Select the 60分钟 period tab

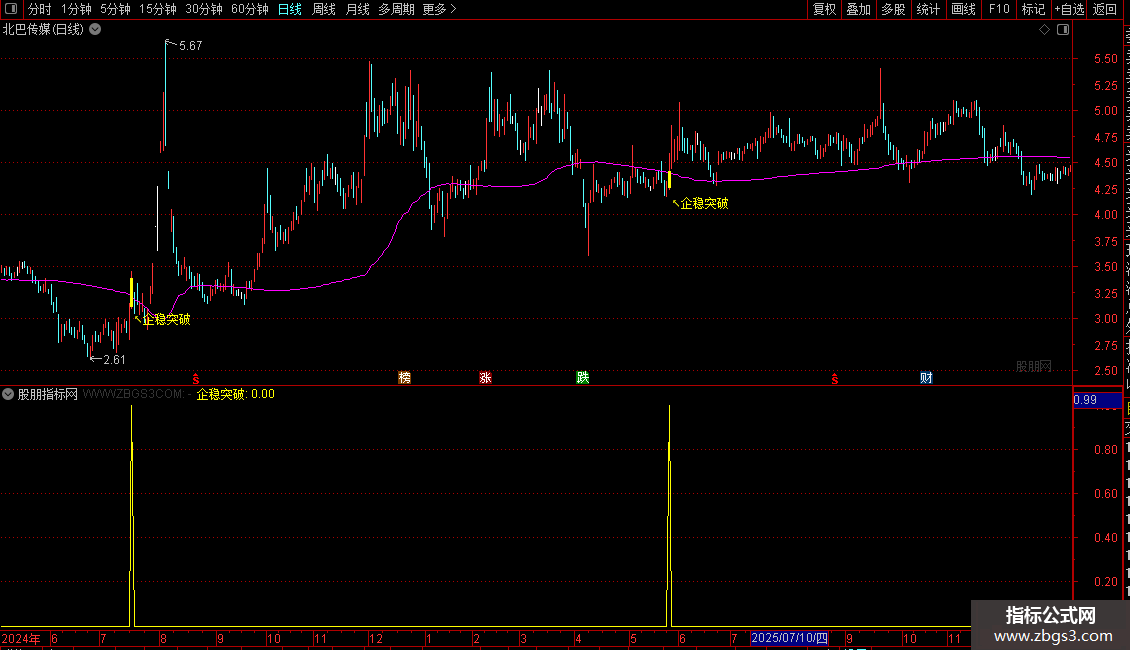click(250, 9)
